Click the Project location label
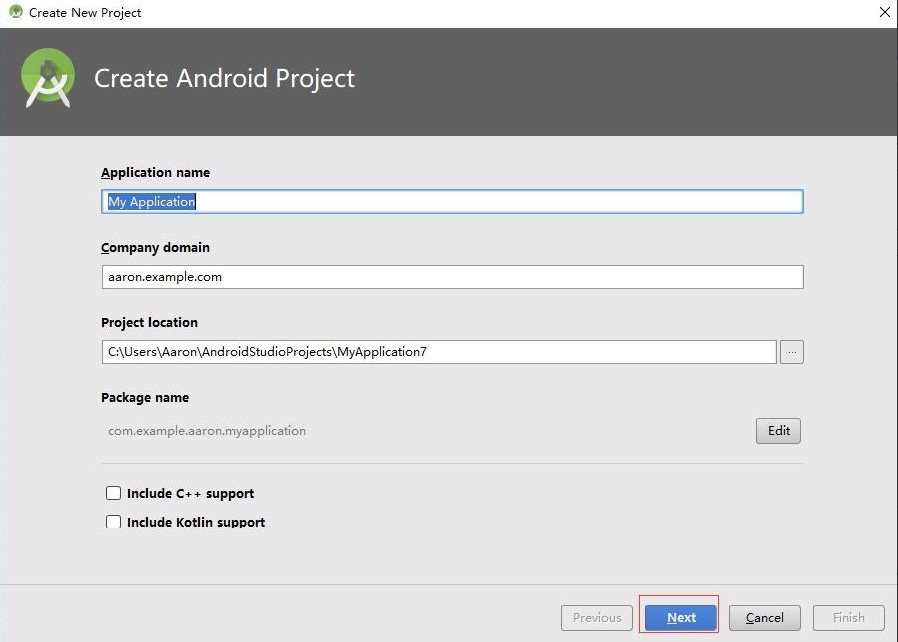 tap(149, 322)
